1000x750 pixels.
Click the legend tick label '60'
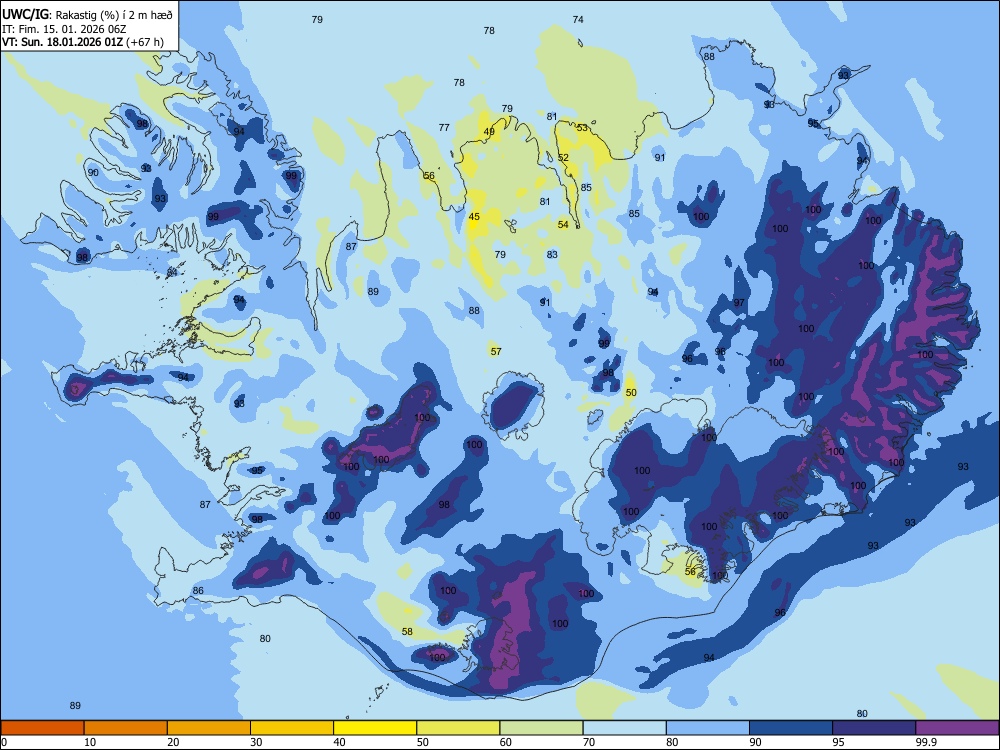click(x=506, y=742)
